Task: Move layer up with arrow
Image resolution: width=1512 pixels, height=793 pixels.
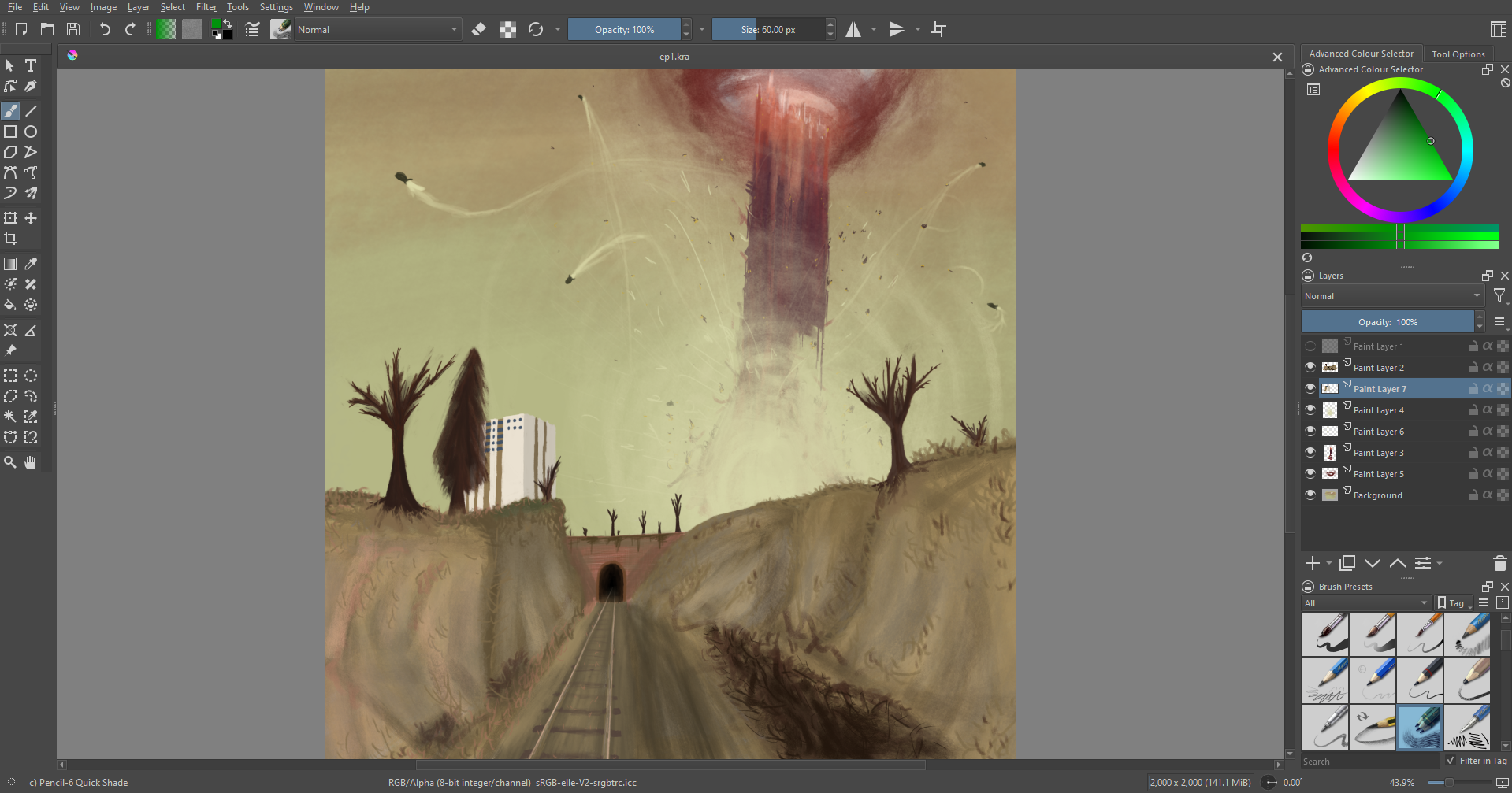Action: click(x=1398, y=563)
